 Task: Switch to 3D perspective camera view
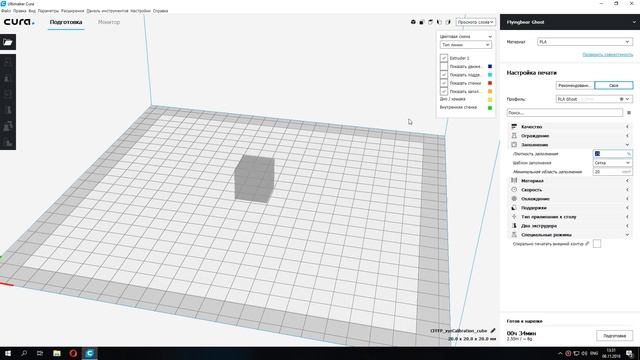413,22
